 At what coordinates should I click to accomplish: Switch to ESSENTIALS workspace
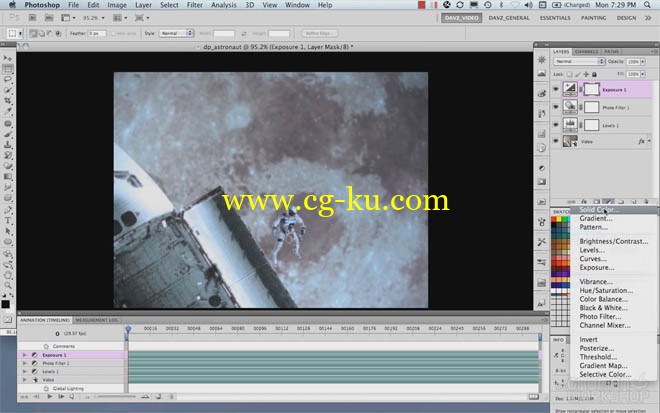pos(555,18)
